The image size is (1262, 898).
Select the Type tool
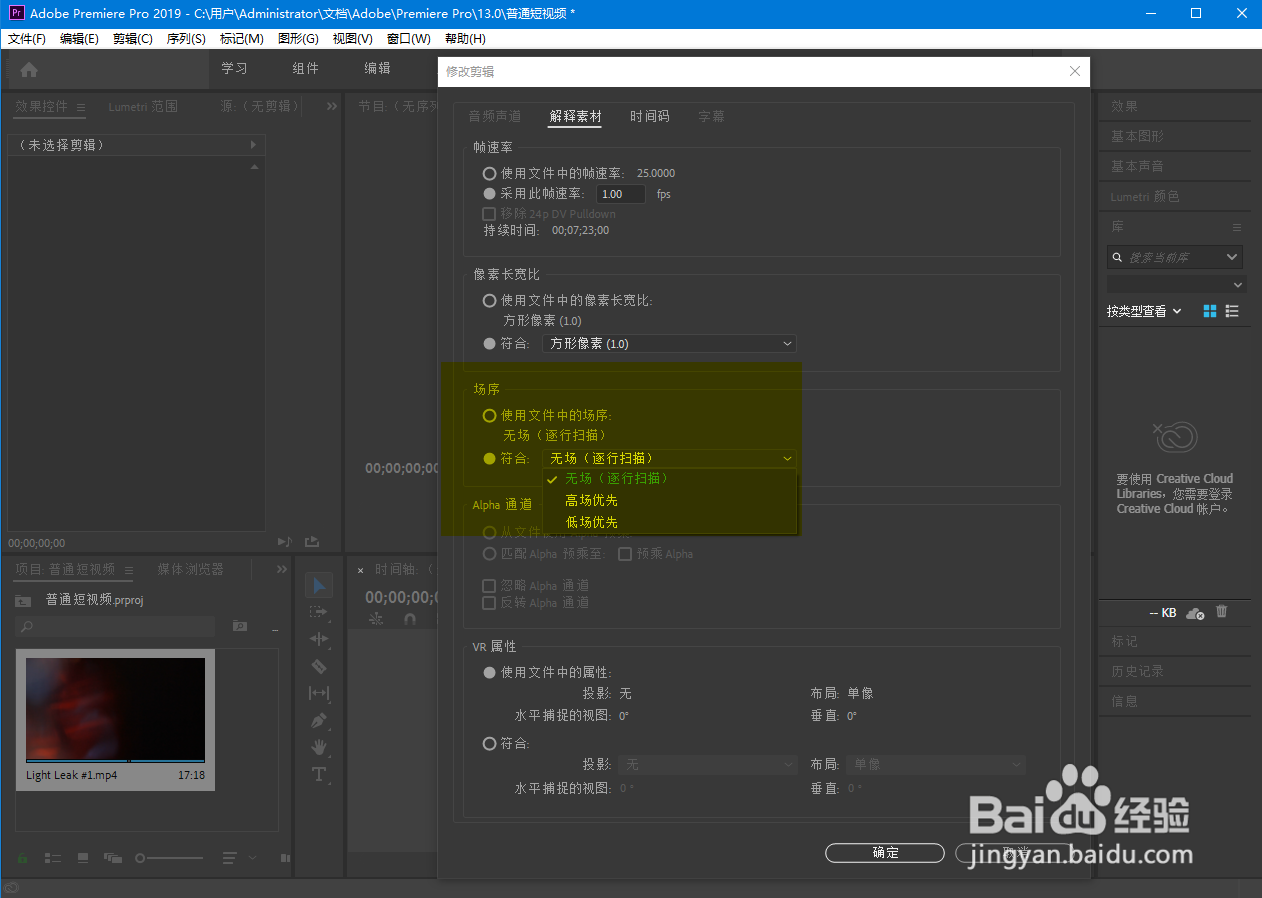[x=319, y=774]
